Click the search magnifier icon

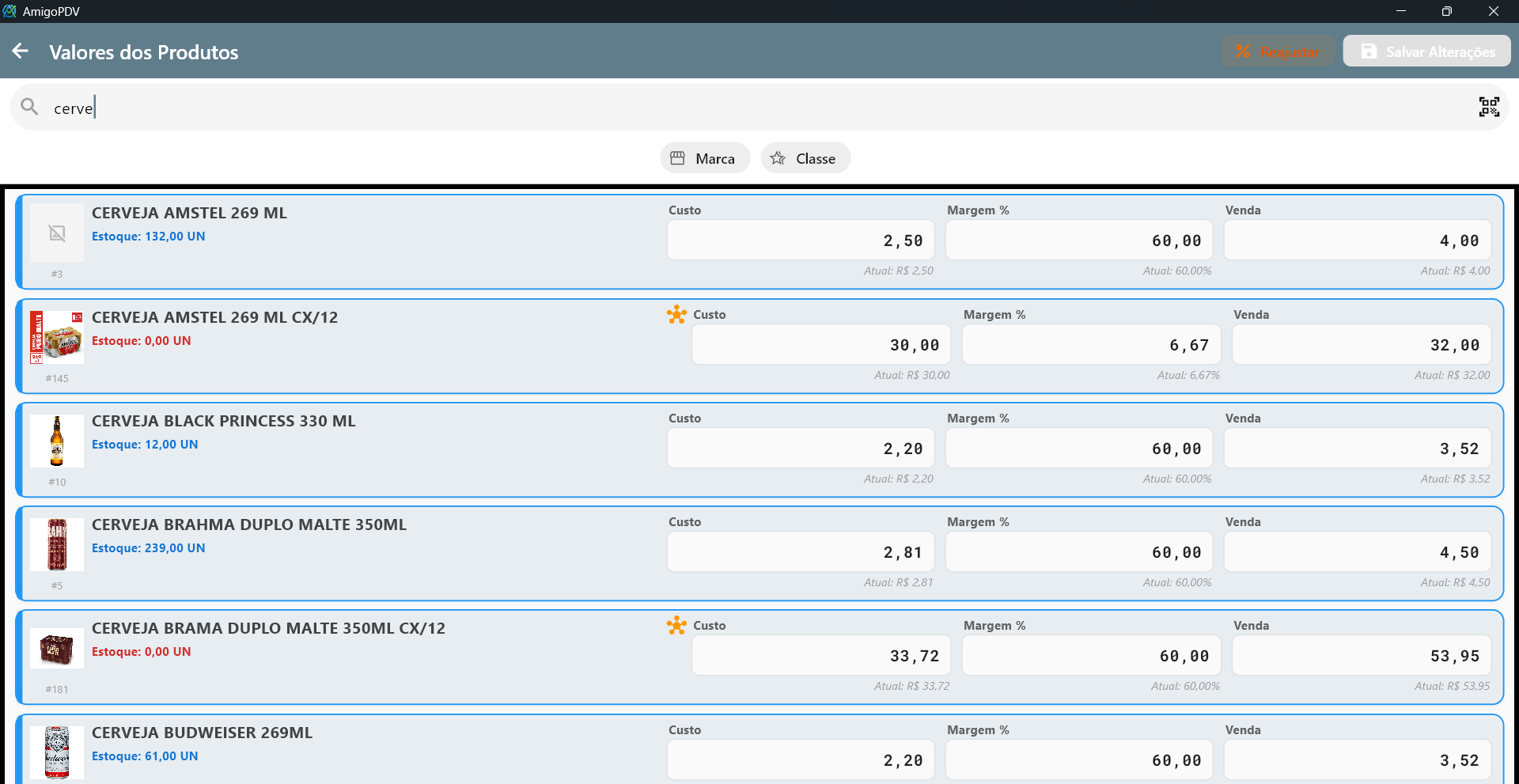[x=29, y=107]
